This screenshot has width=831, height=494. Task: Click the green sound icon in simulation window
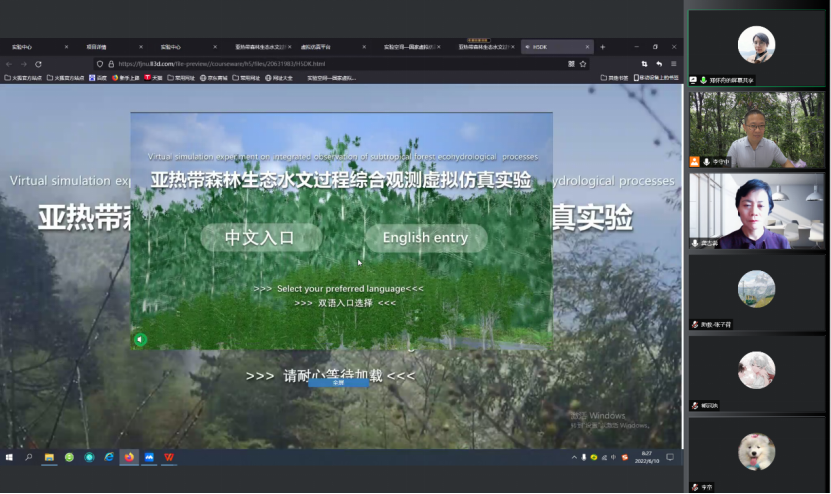140,339
